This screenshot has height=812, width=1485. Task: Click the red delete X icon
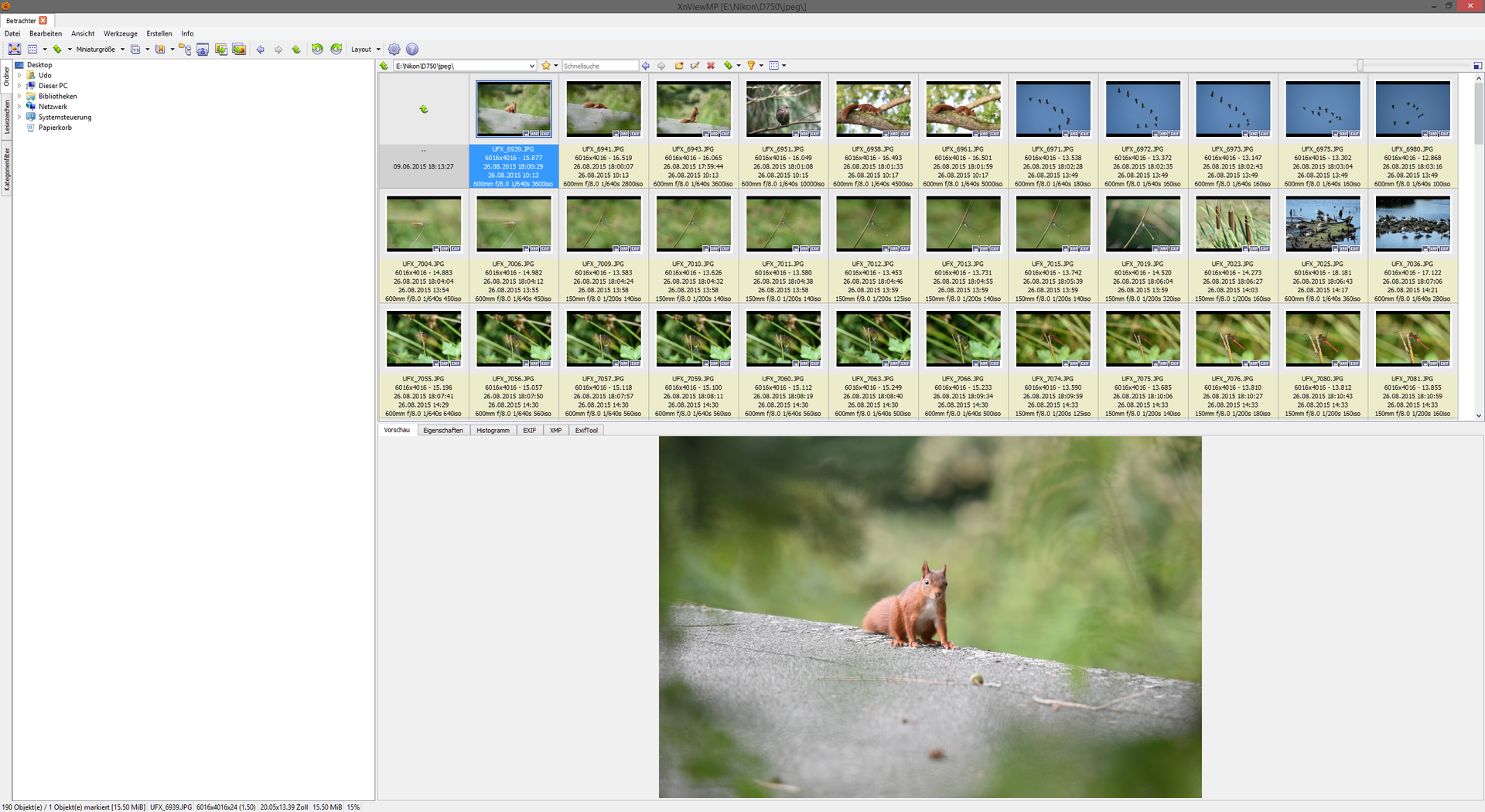pyautogui.click(x=711, y=66)
